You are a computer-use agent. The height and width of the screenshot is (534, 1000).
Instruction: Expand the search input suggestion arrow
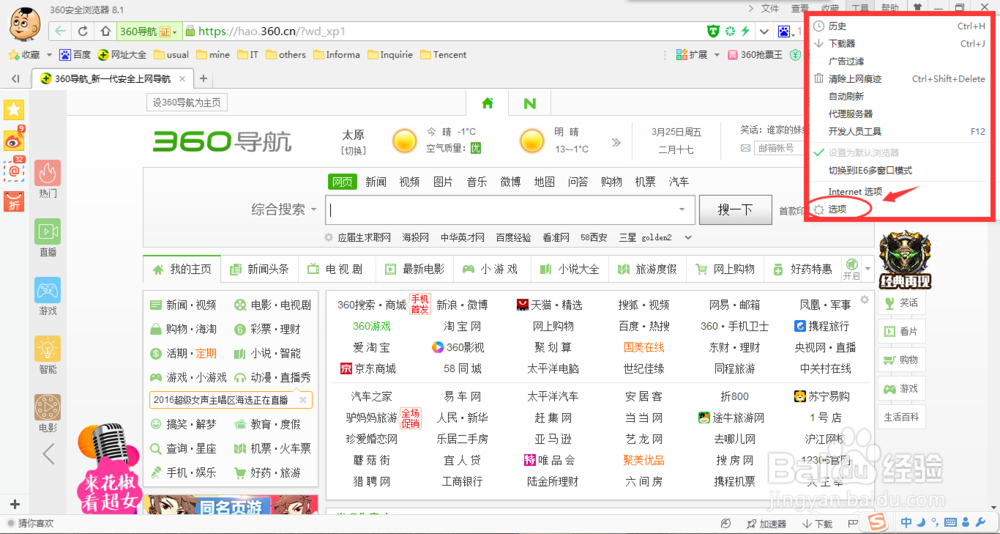(x=682, y=209)
